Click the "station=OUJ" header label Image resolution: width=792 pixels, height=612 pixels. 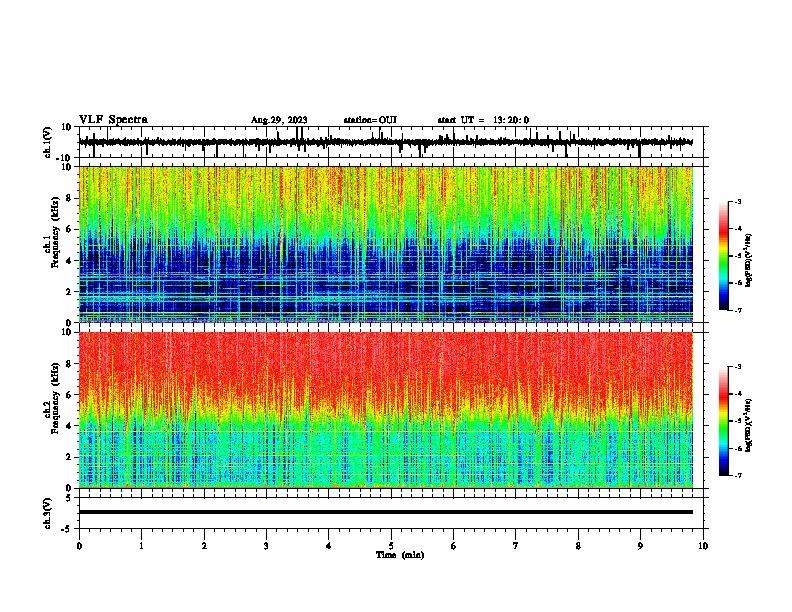pyautogui.click(x=370, y=120)
